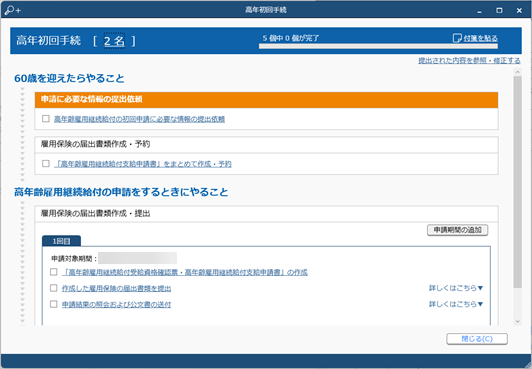Open 高年齢雇用継続給付の初回申請に必要な情報の提出依頼 link

[139, 119]
